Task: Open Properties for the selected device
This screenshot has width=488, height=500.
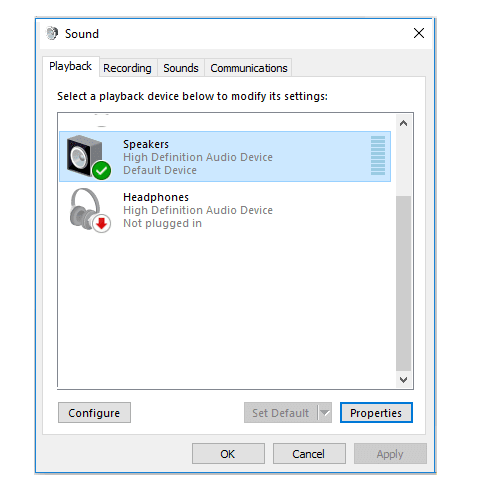Action: [376, 413]
